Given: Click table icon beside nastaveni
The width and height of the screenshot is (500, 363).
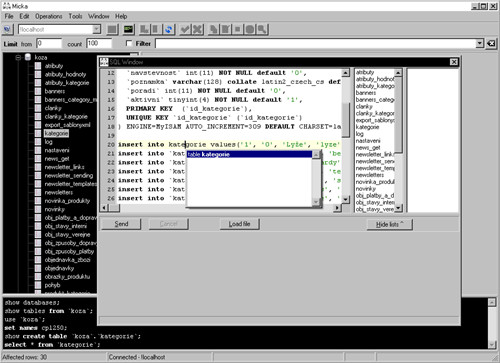Looking at the screenshot, I should pyautogui.click(x=38, y=150).
